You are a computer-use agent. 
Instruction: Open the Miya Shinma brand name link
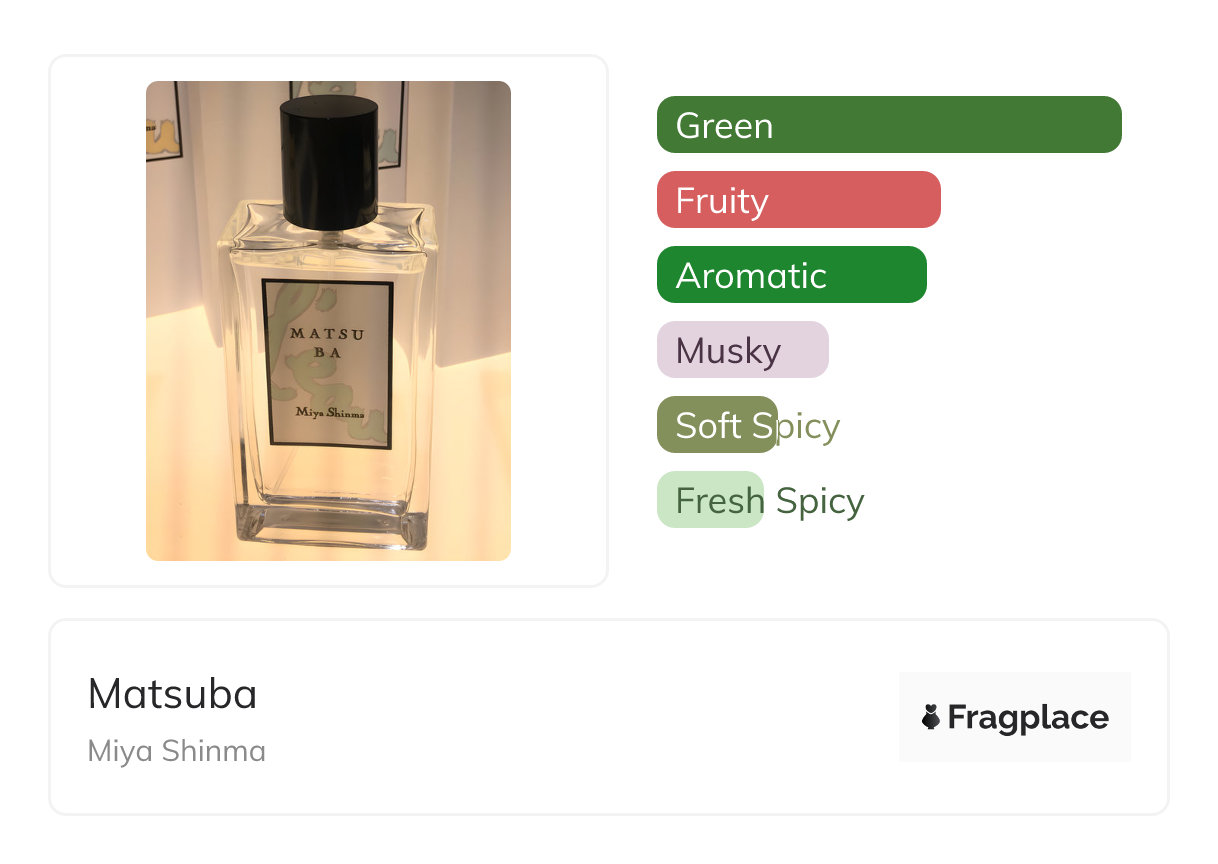point(177,751)
